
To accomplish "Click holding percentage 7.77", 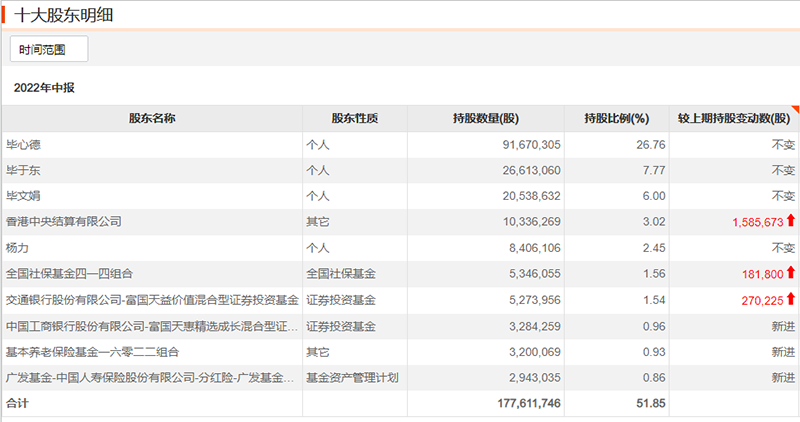I will [654, 170].
